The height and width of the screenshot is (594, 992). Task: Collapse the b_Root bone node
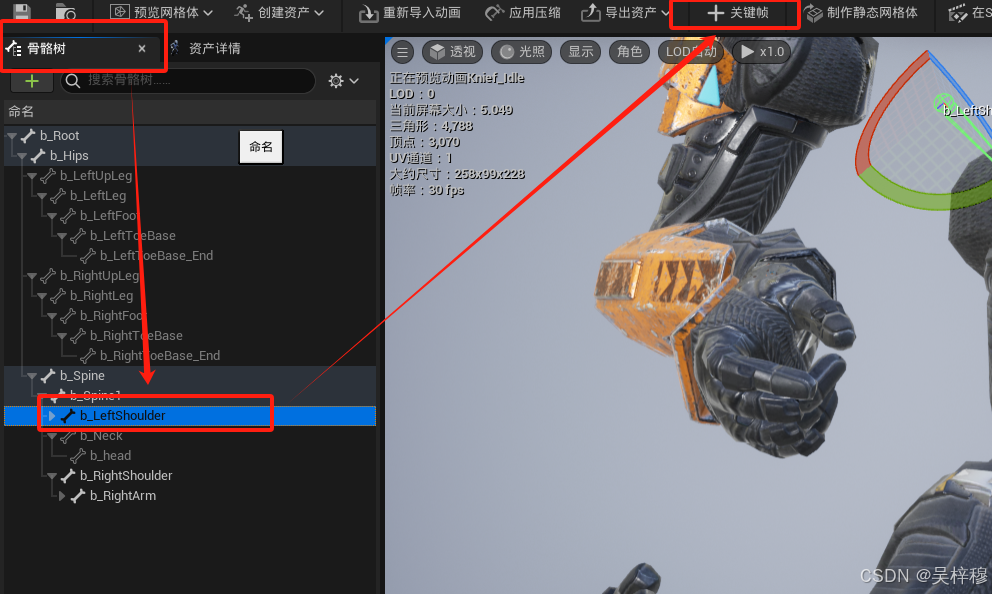(x=11, y=135)
